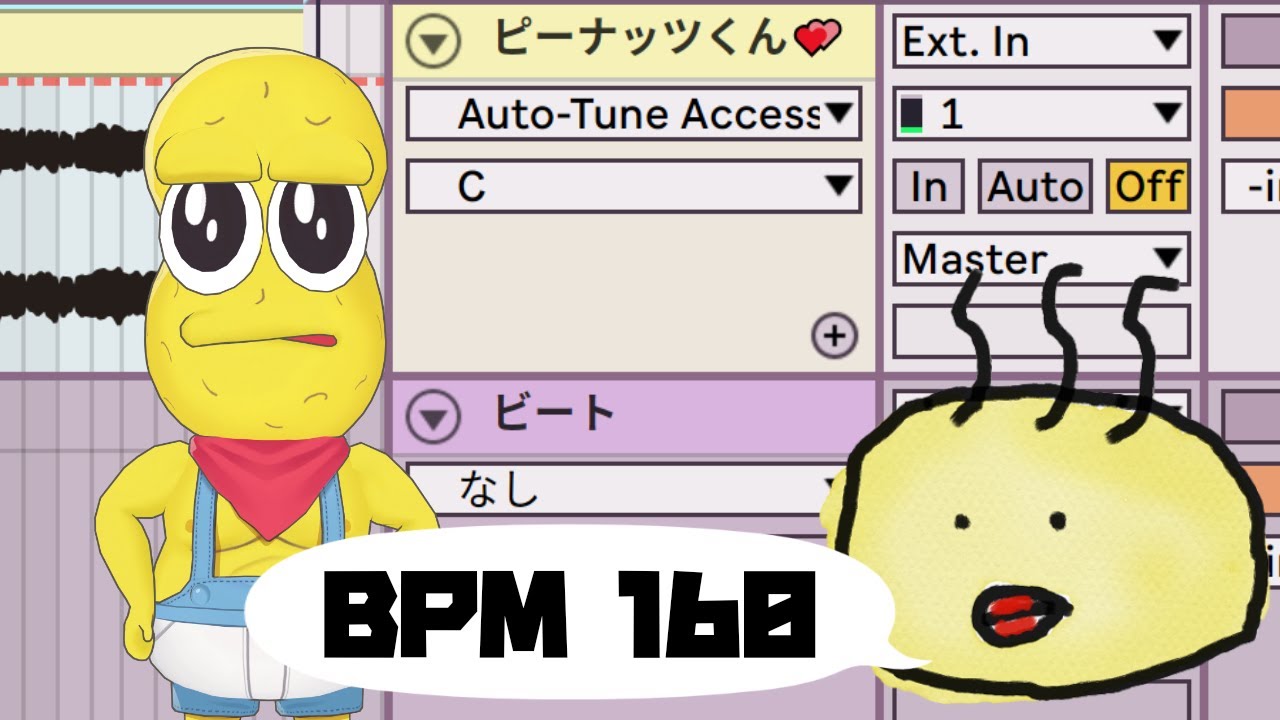Viewport: 1280px width, 720px height.
Task: Open the なし device chooser on ビート track
Action: pos(633,490)
